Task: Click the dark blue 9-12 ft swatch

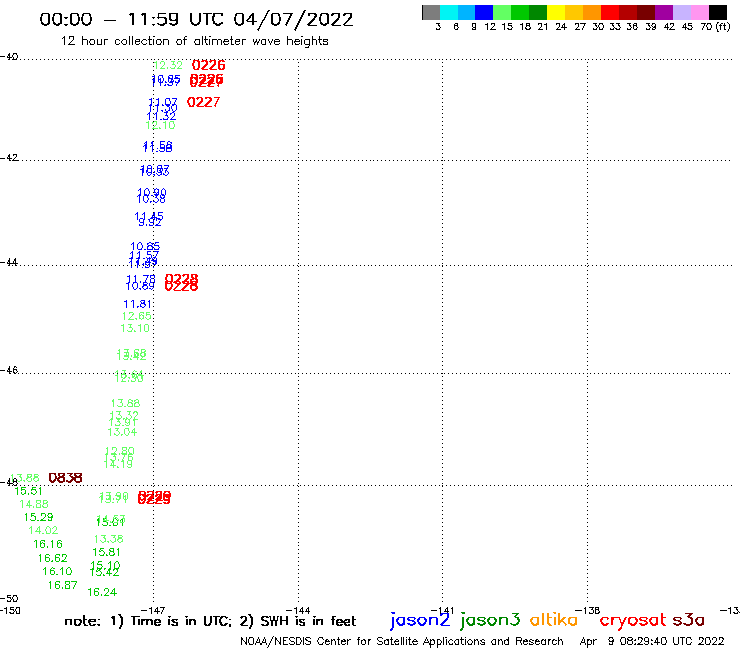Action: (x=484, y=12)
